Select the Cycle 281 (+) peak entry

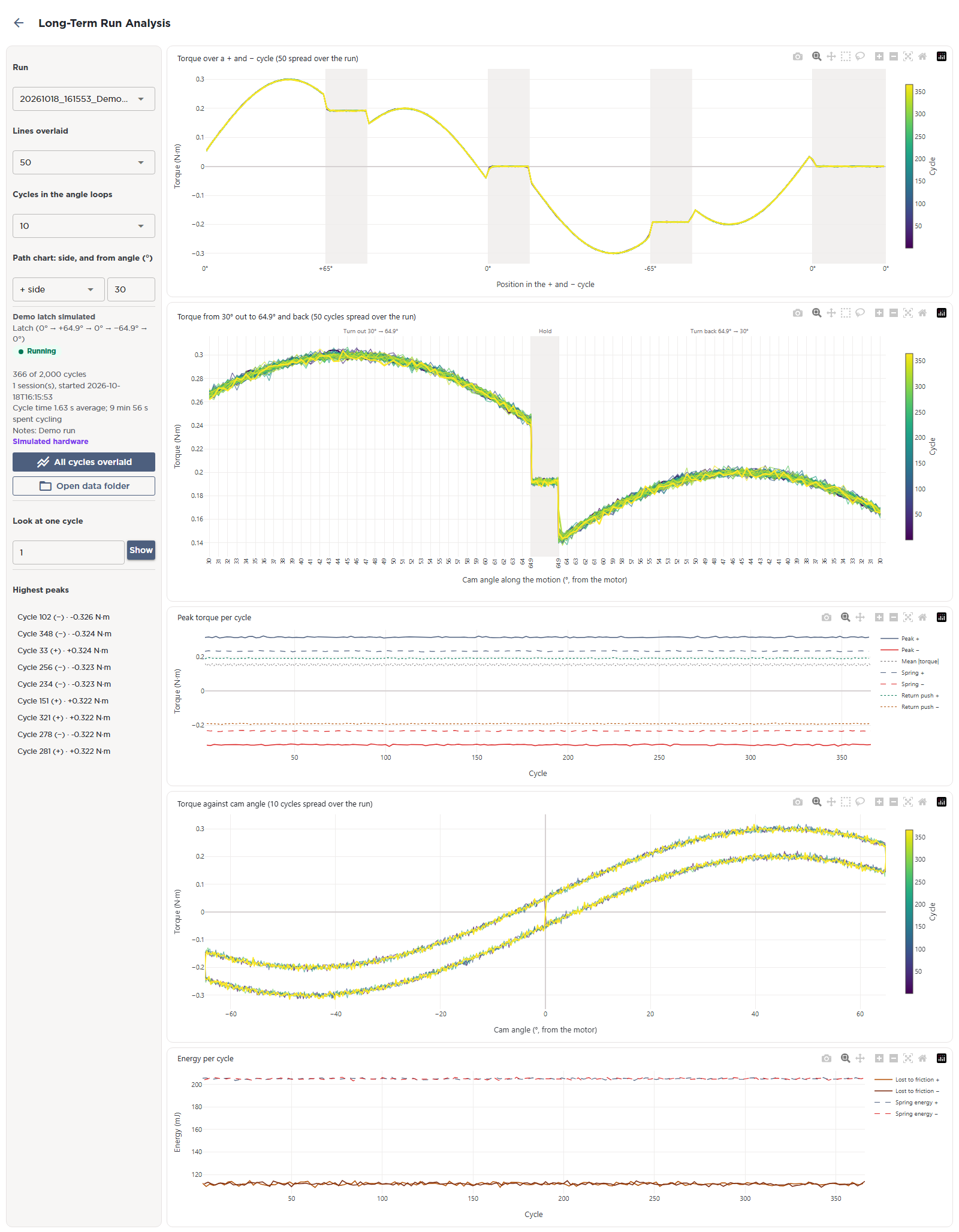64,751
